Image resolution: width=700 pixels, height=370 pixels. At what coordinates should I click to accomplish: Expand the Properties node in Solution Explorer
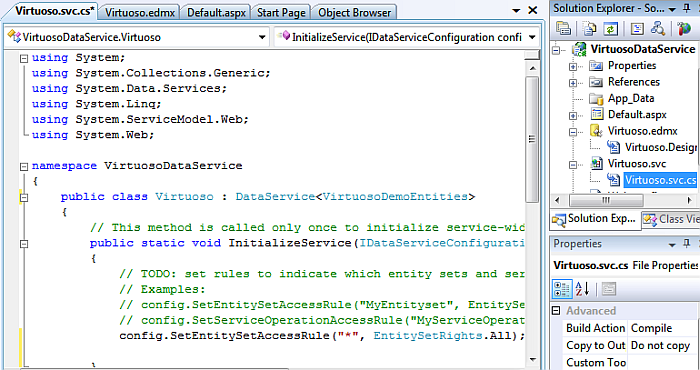pos(573,67)
